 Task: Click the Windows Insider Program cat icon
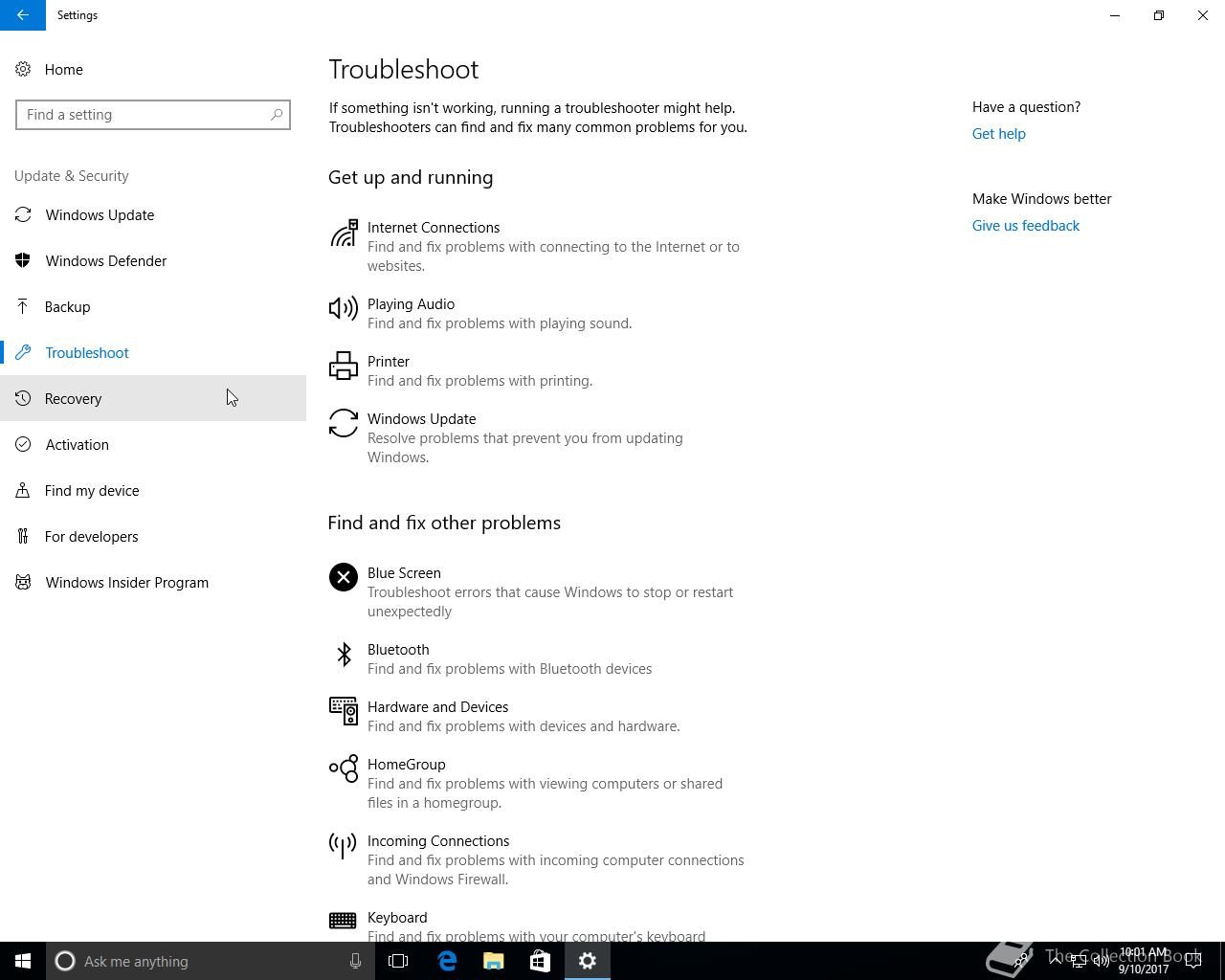(x=23, y=583)
